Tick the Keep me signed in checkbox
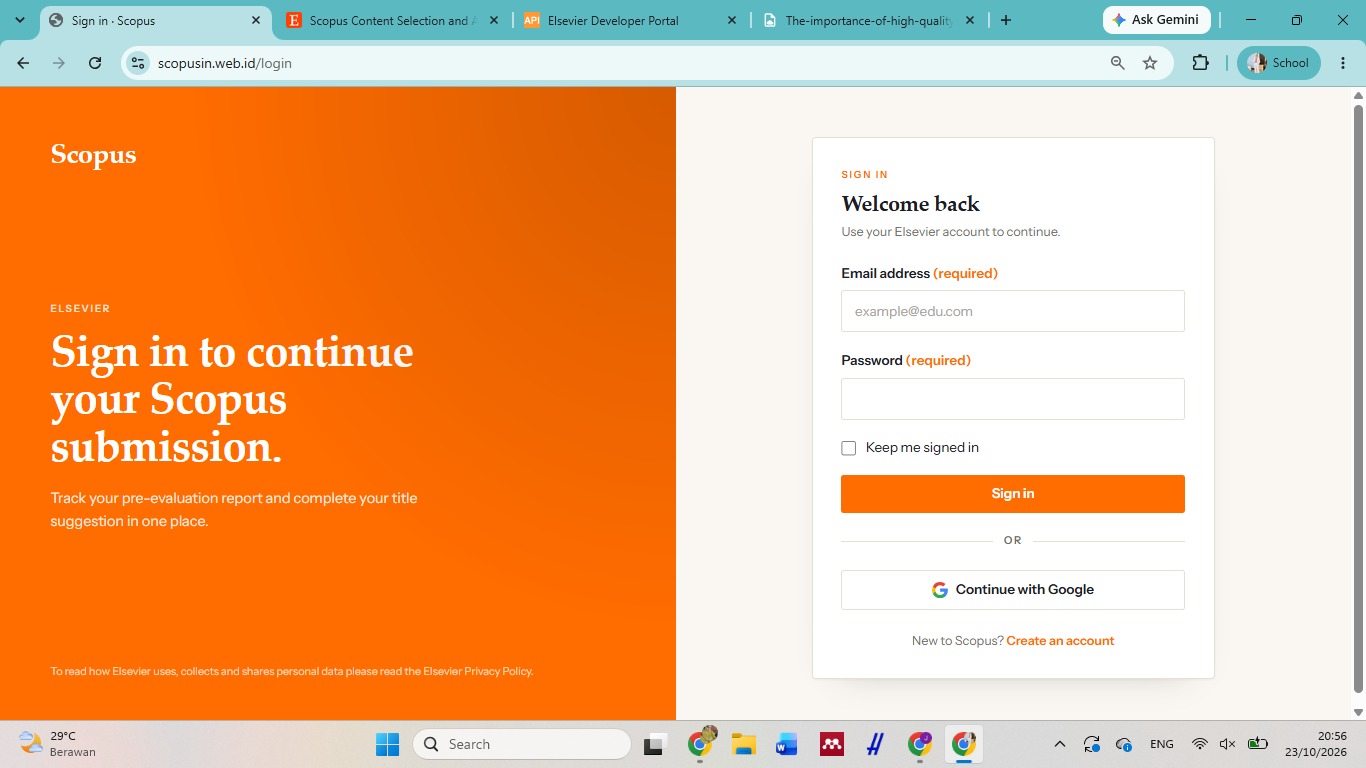This screenshot has width=1366, height=768. click(849, 448)
